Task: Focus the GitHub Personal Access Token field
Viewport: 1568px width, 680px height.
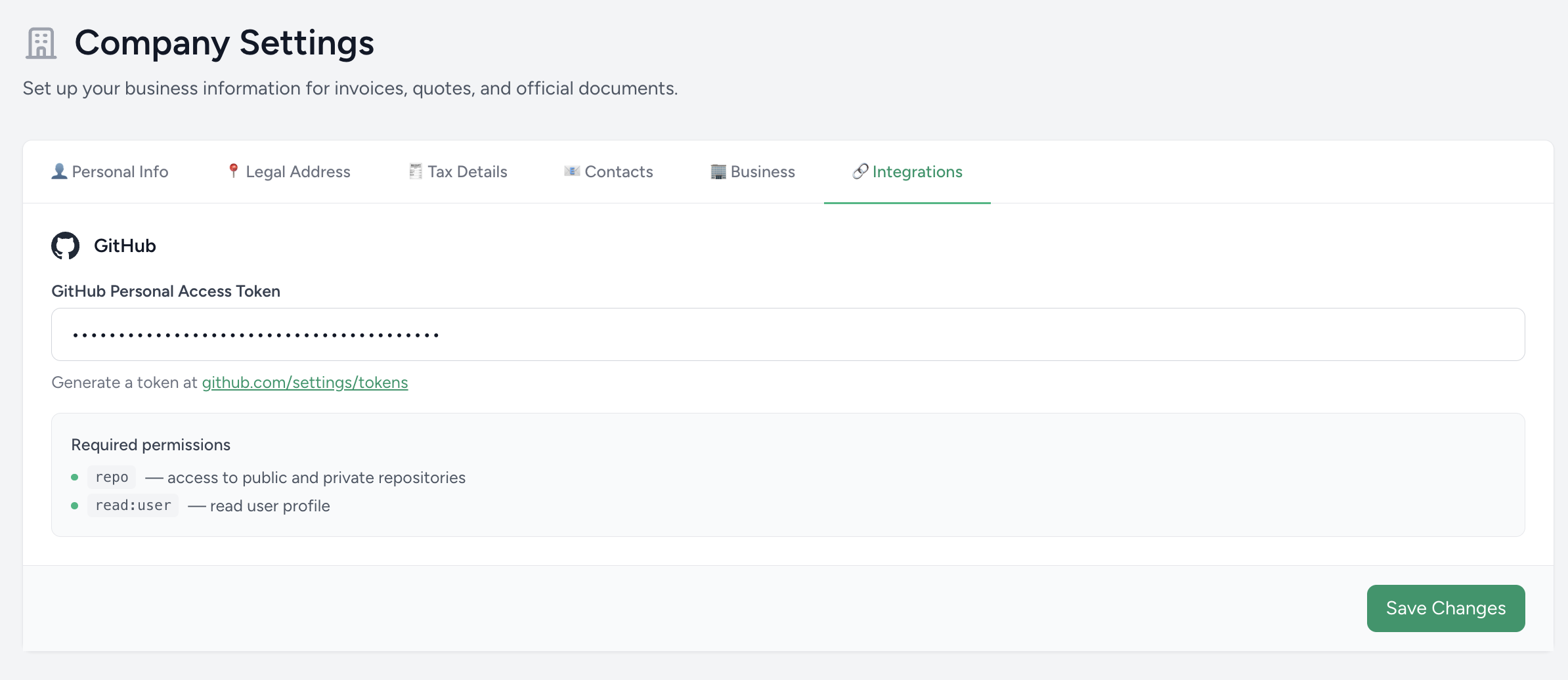Action: point(788,335)
